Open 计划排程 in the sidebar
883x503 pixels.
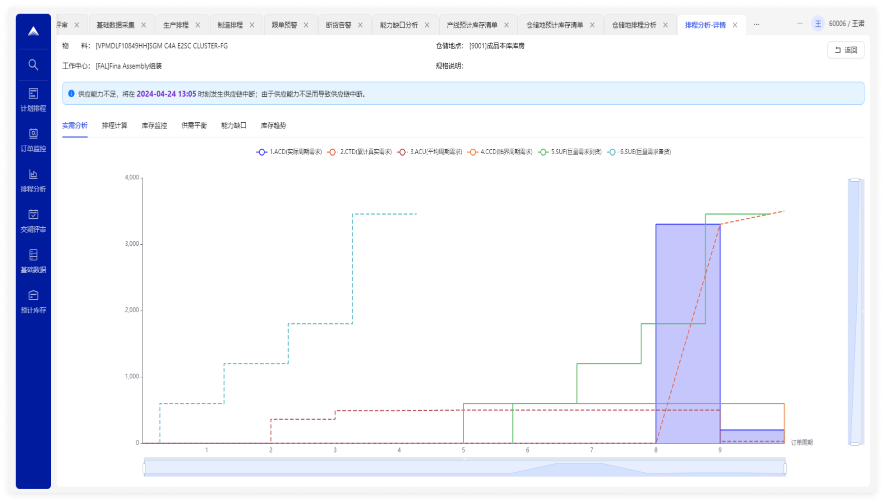33,100
